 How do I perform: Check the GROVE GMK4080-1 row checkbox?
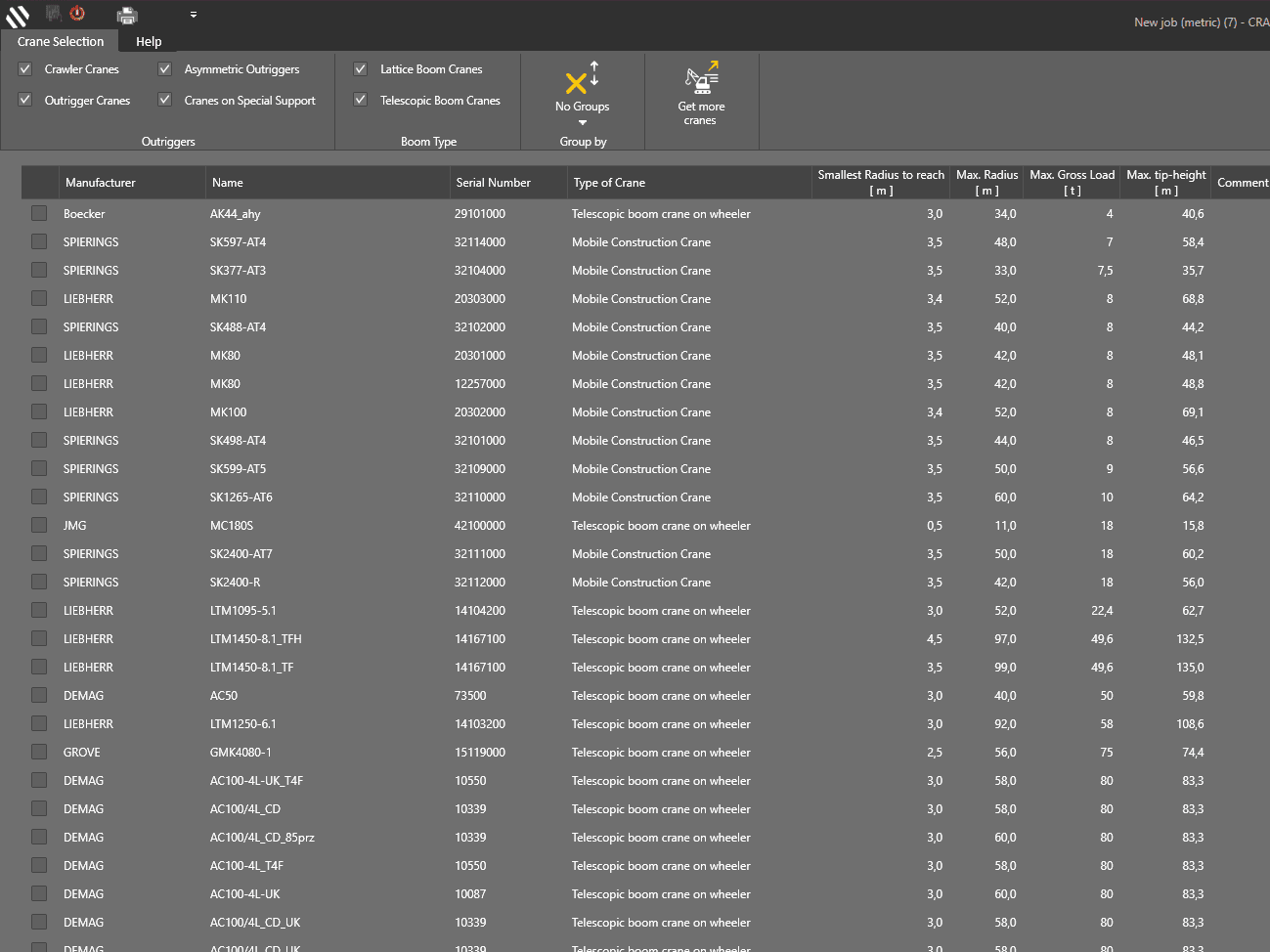pyautogui.click(x=39, y=752)
